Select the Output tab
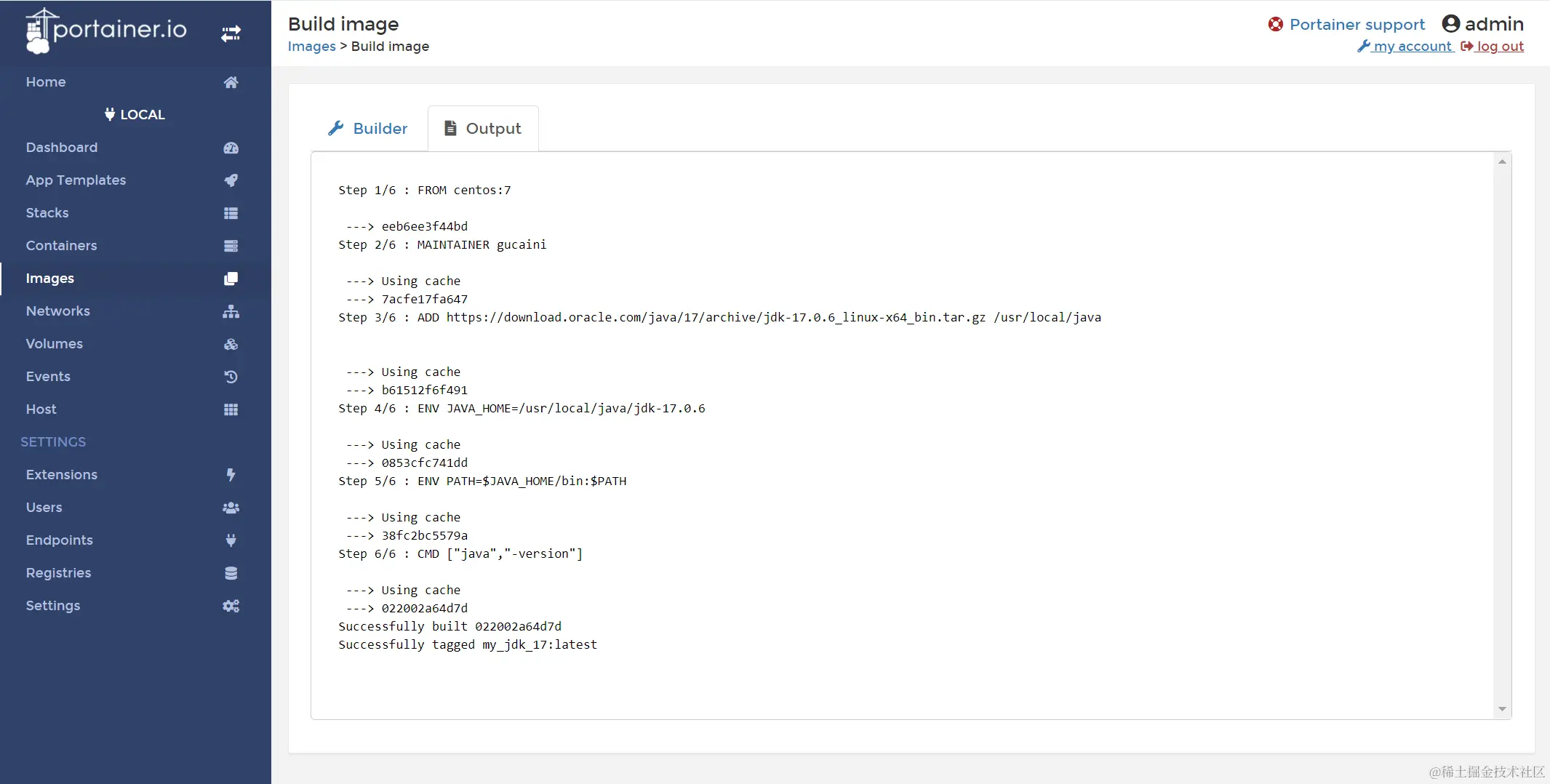Screen dimensions: 1550x784 [x=483, y=129]
